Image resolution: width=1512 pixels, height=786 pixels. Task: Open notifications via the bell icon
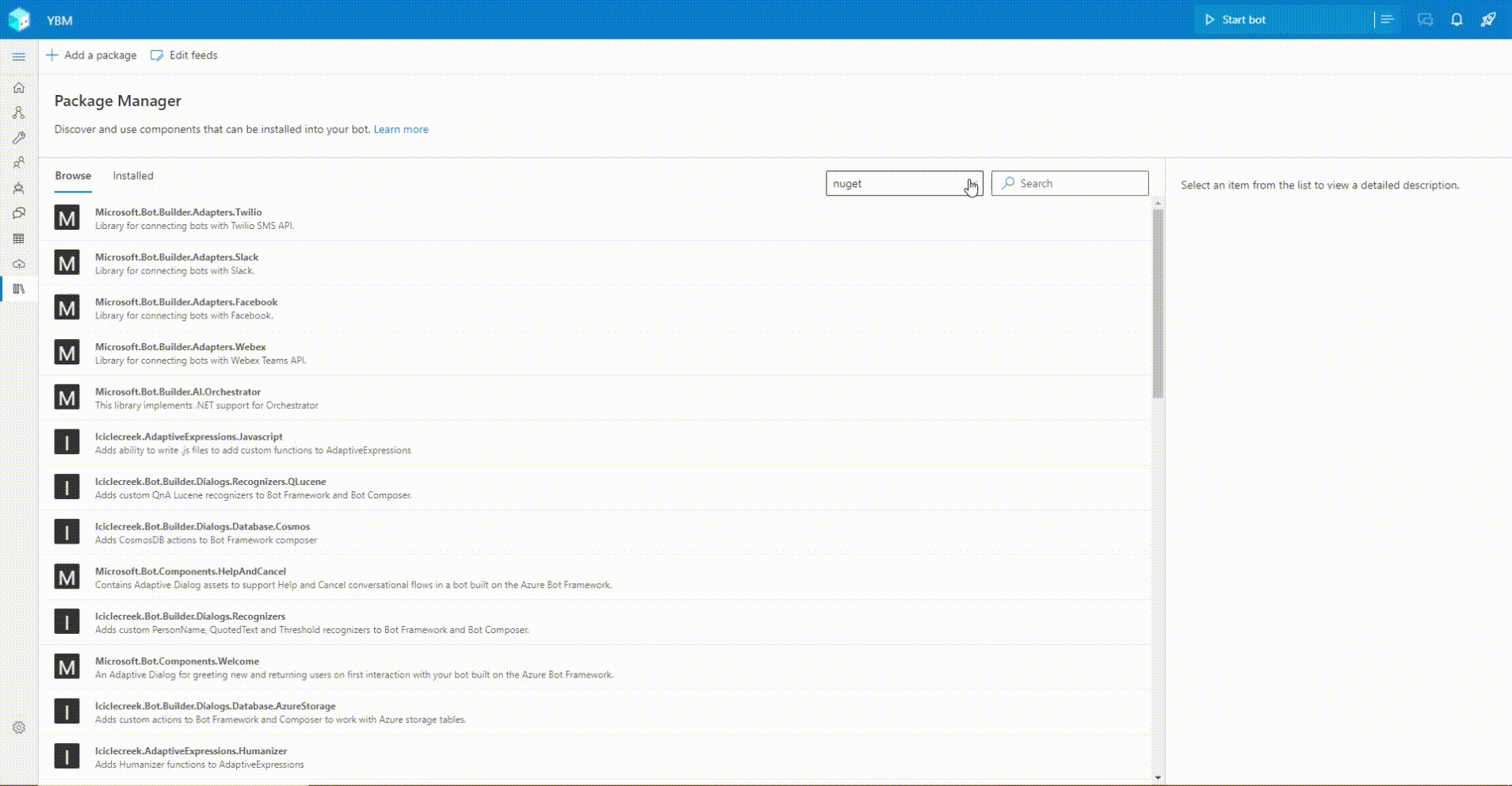1455,19
